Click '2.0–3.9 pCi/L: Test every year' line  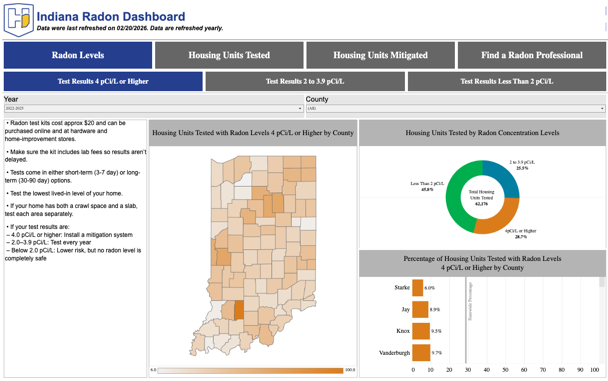[x=48, y=242]
